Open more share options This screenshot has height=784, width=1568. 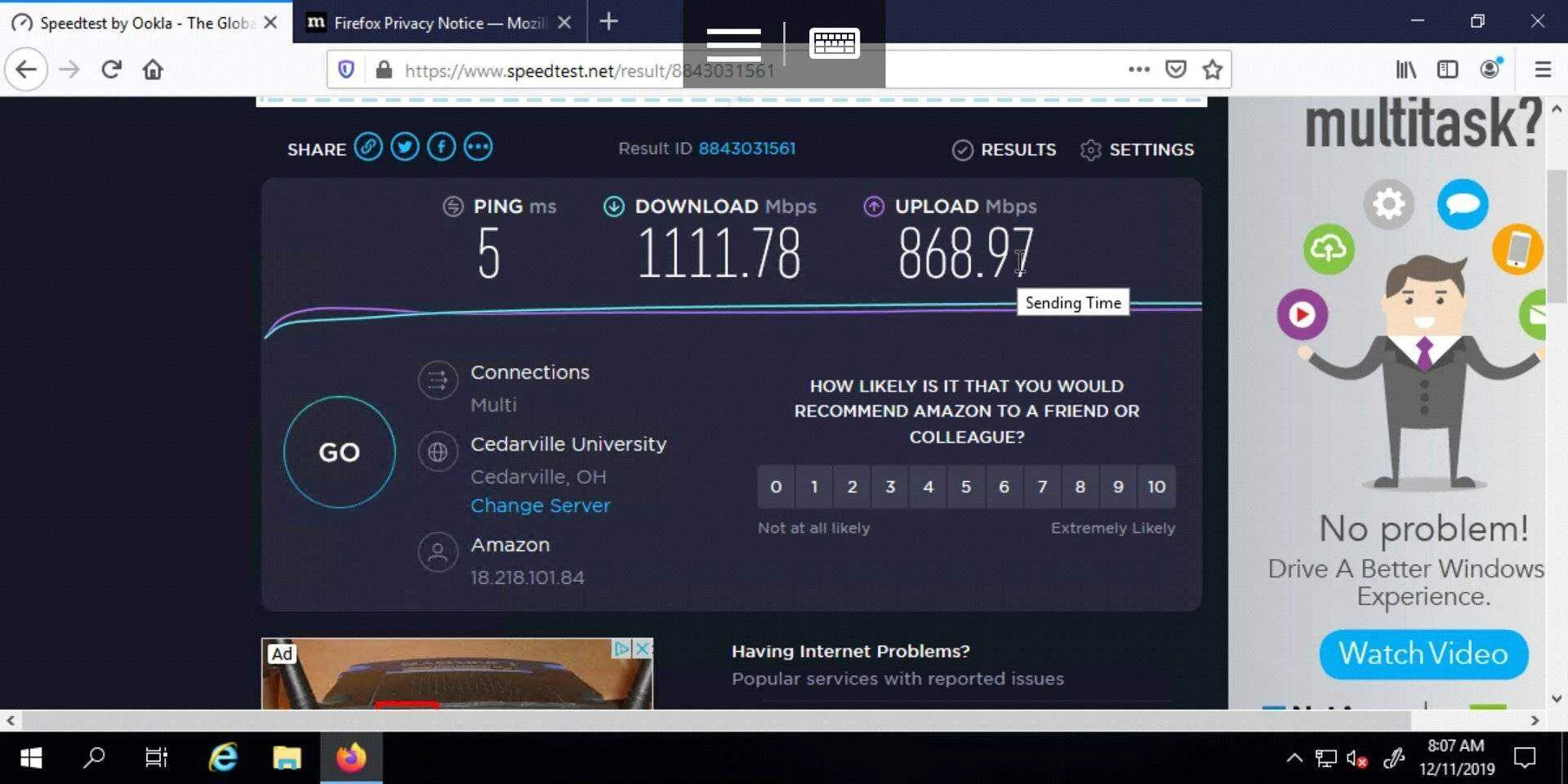click(x=479, y=148)
